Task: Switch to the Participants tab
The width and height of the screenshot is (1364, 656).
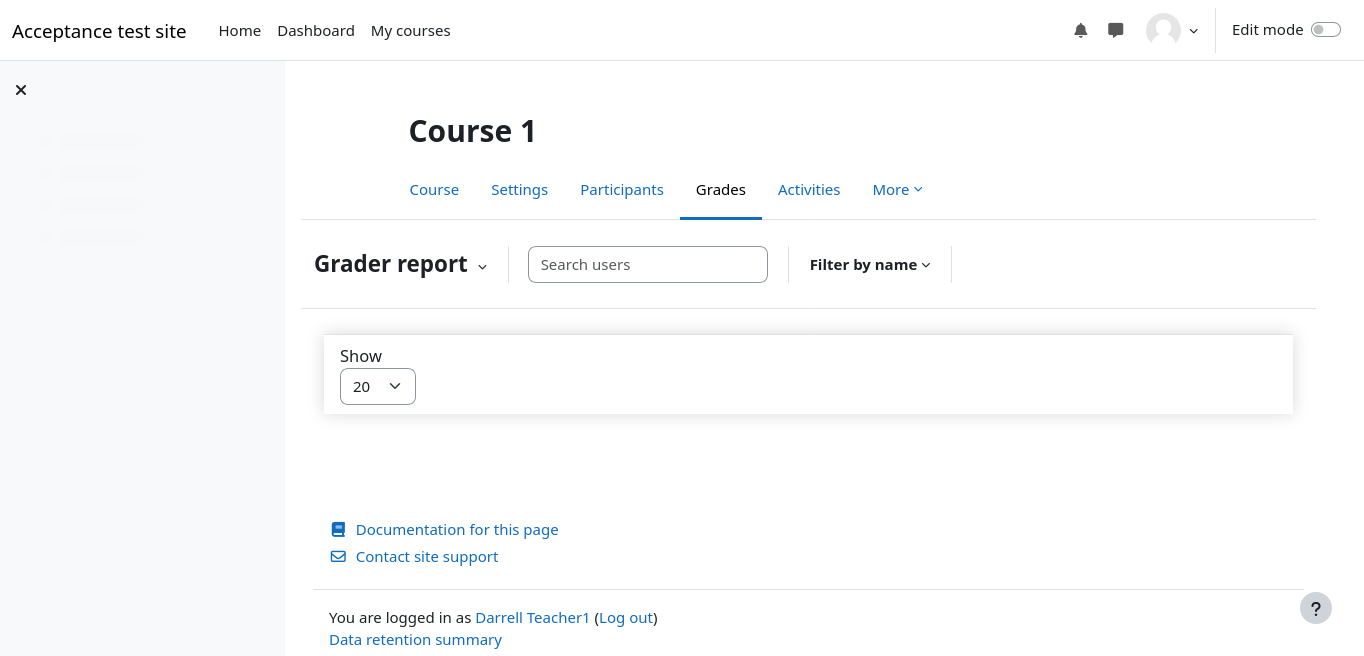Action: (621, 190)
